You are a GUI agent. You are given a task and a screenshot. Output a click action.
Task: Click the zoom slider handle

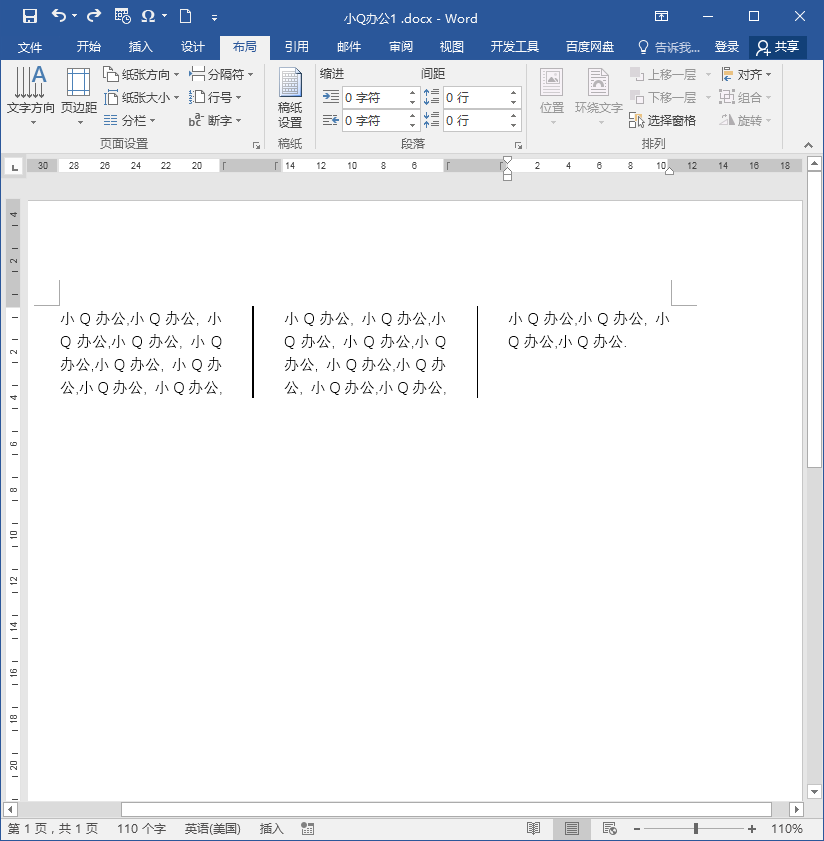coord(696,829)
